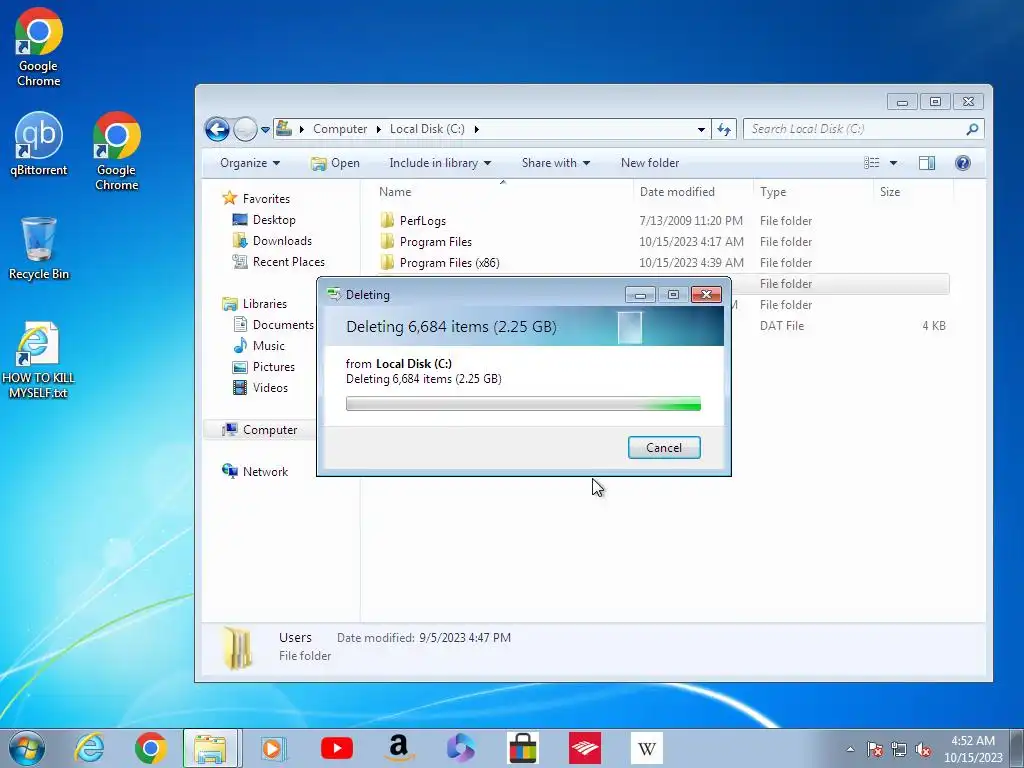Open More options arrow for views
1024x768 pixels.
(893, 163)
